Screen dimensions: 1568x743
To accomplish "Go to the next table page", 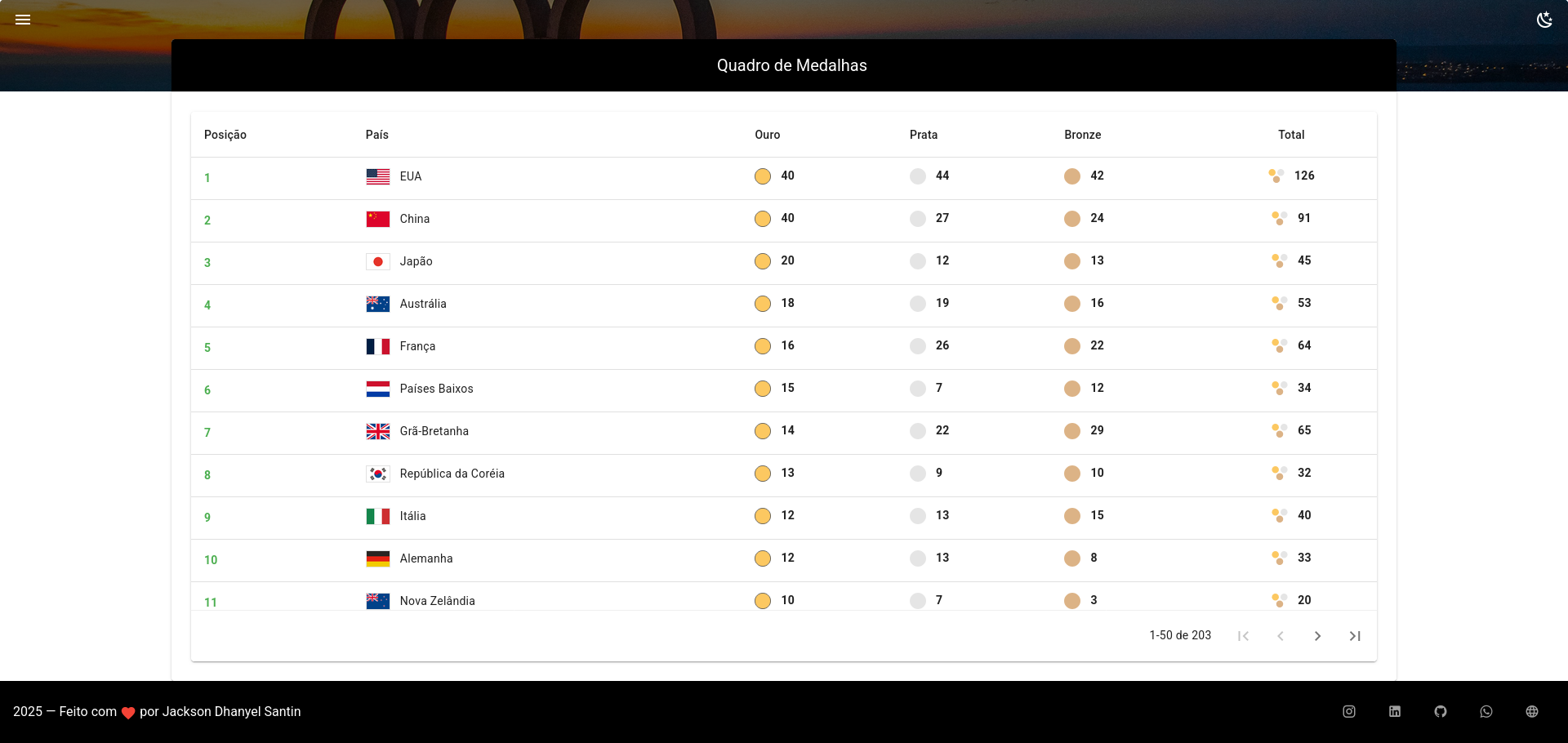I will (x=1317, y=636).
